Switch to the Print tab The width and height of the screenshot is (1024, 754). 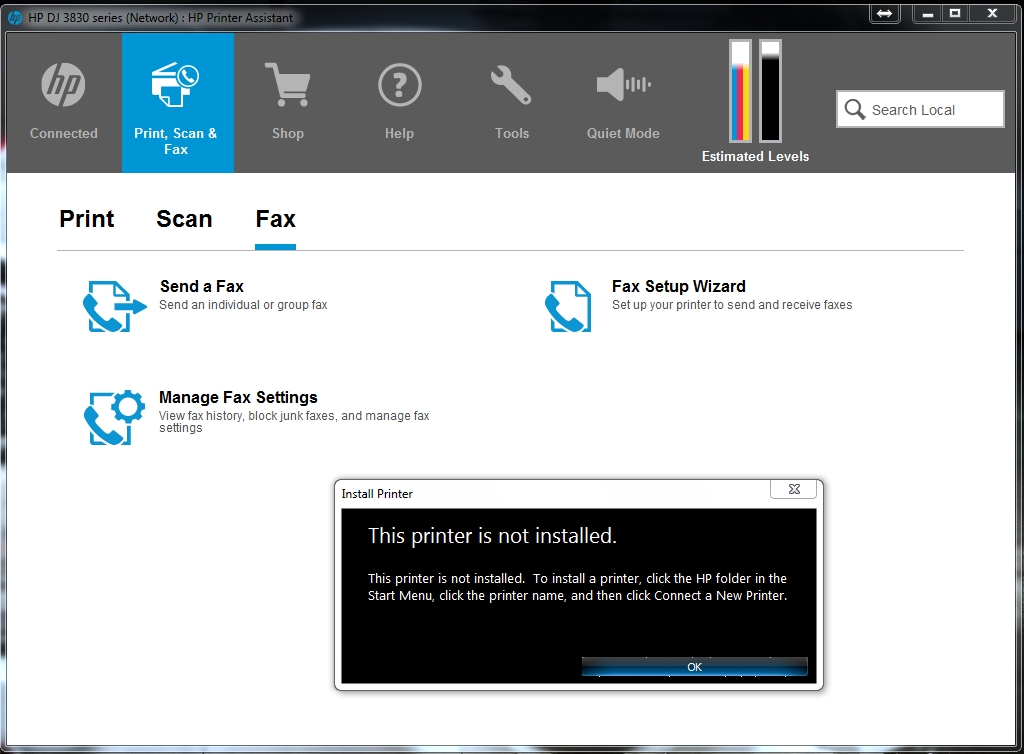tap(87, 219)
